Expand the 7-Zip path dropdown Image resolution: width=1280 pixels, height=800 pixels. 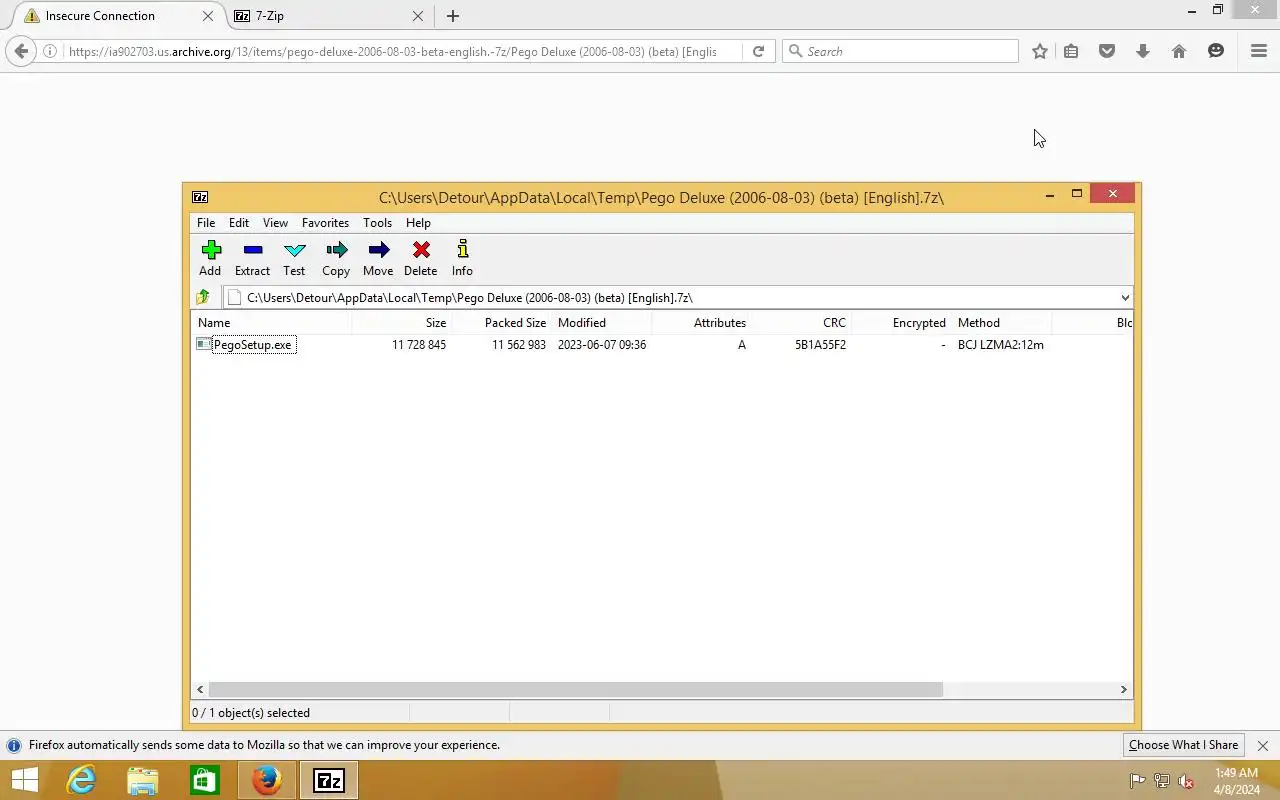pyautogui.click(x=1125, y=297)
